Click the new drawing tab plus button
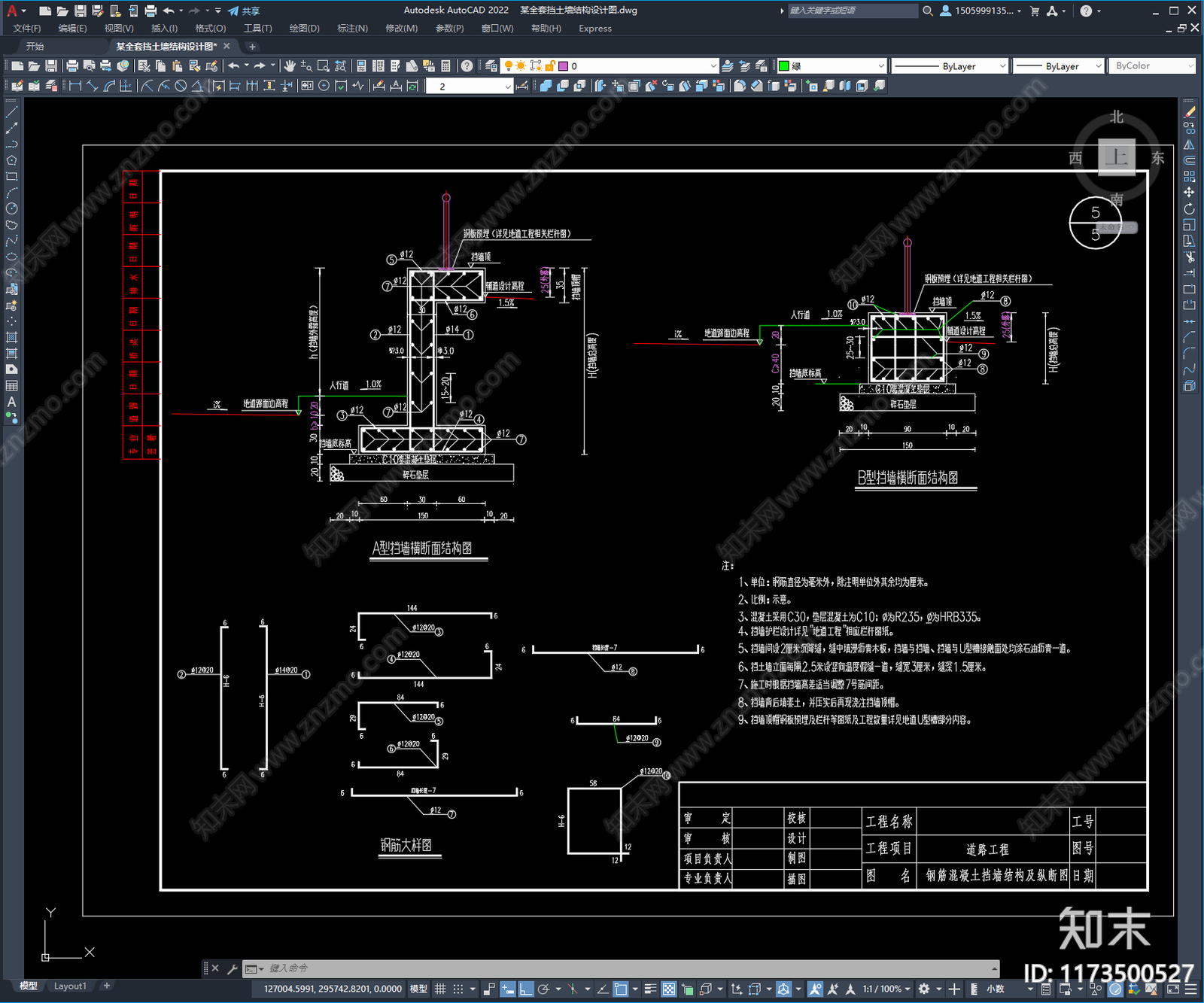This screenshot has height=1003, width=1204. pyautogui.click(x=252, y=47)
